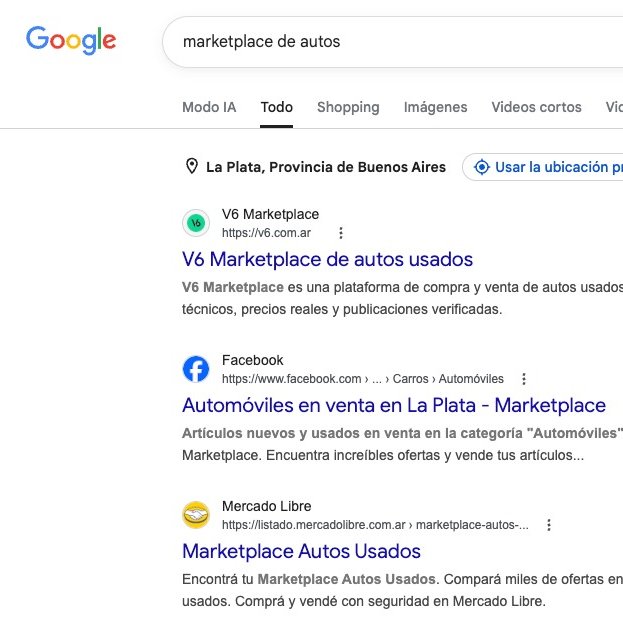The height and width of the screenshot is (623, 623).
Task: Click the Facebook favicon
Action: pos(196,369)
